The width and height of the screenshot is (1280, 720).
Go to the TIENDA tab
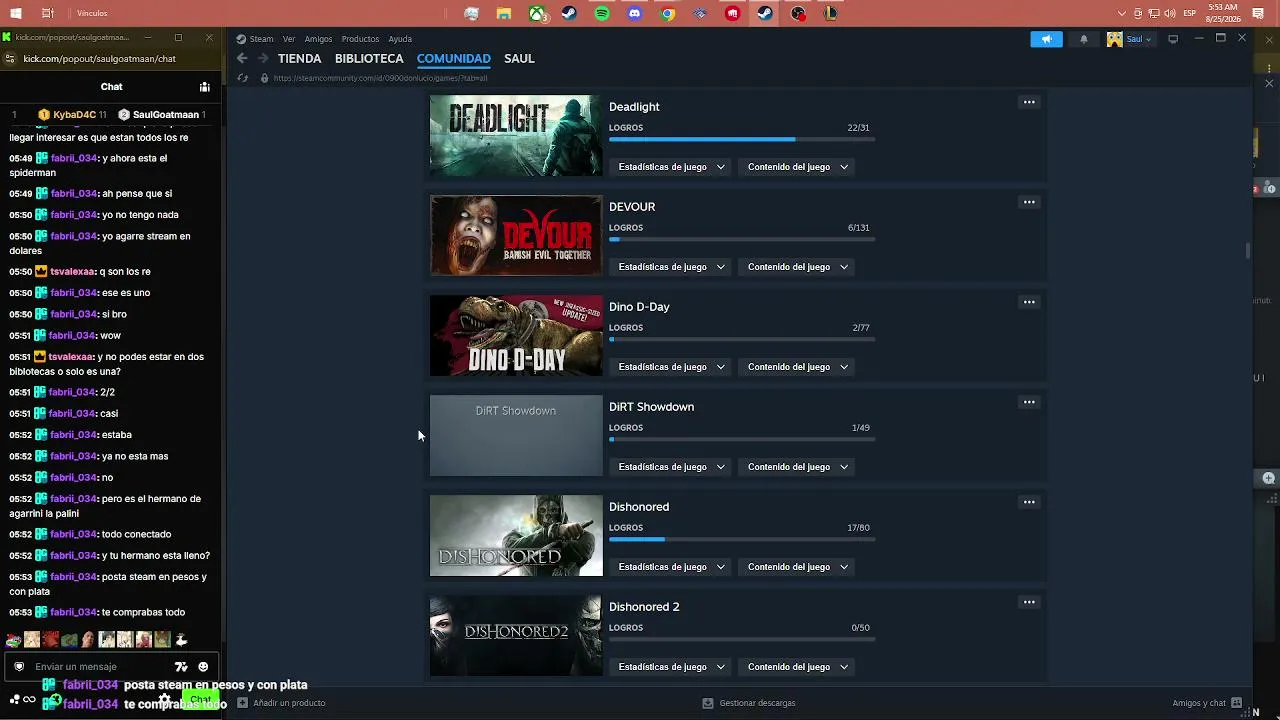300,59
